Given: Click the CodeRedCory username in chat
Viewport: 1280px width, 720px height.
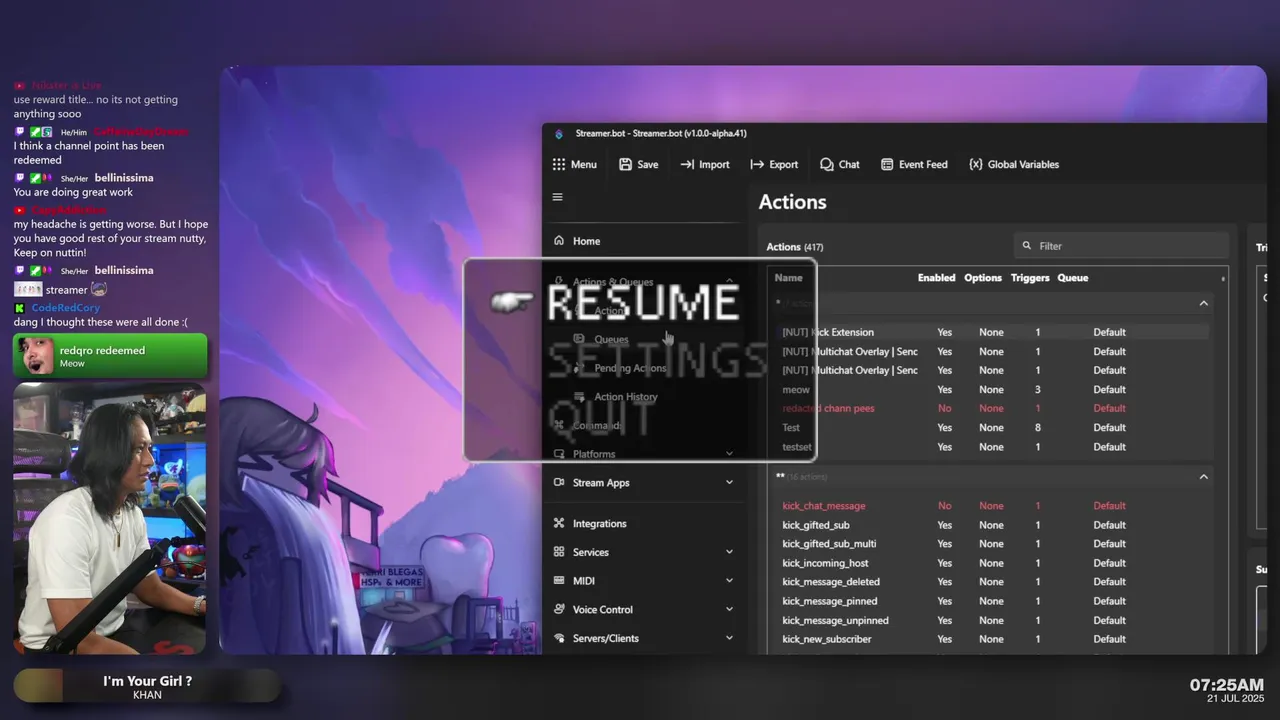Looking at the screenshot, I should tap(66, 308).
